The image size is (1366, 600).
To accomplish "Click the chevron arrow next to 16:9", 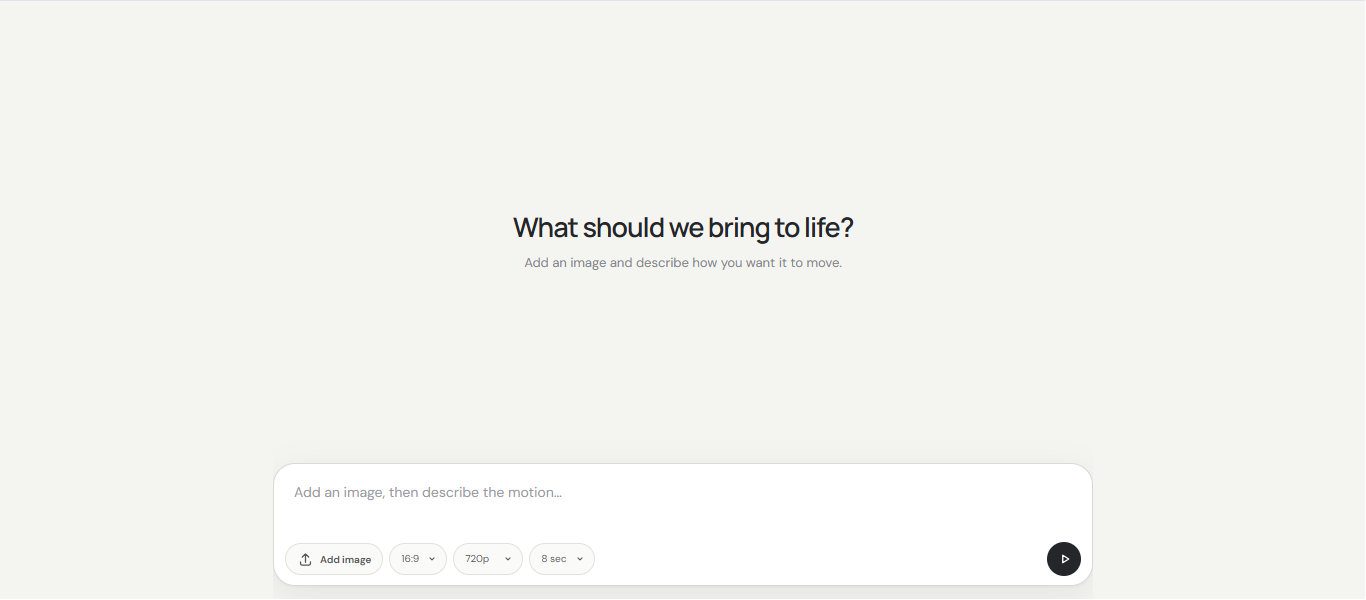I will pos(432,559).
